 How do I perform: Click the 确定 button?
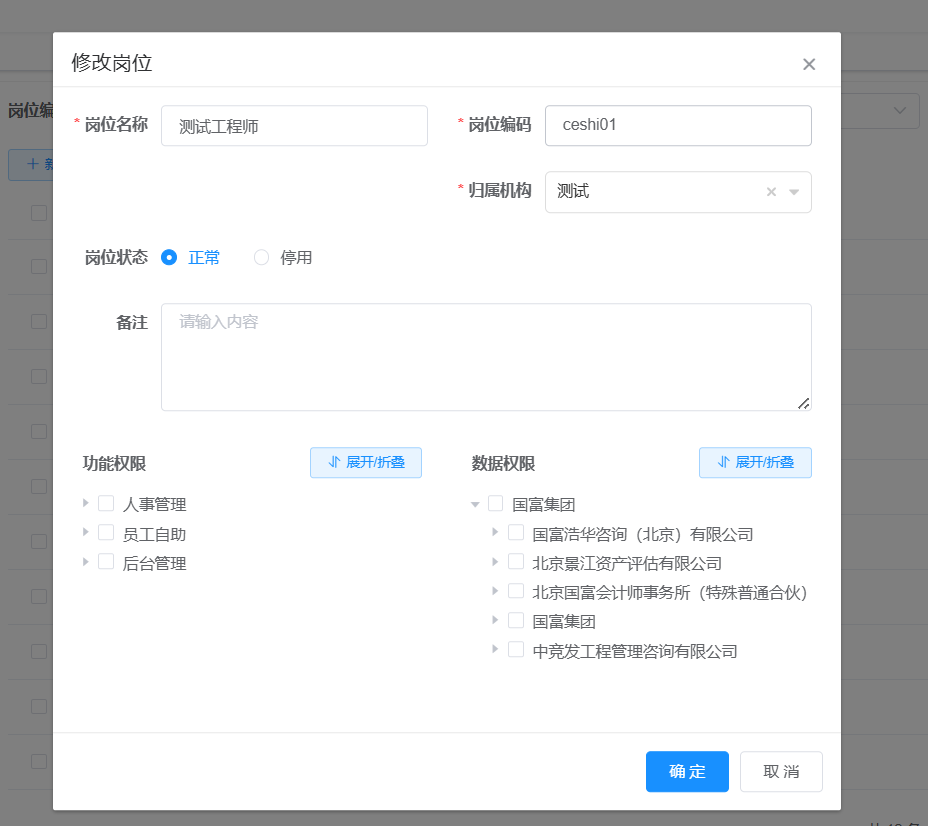pos(687,772)
